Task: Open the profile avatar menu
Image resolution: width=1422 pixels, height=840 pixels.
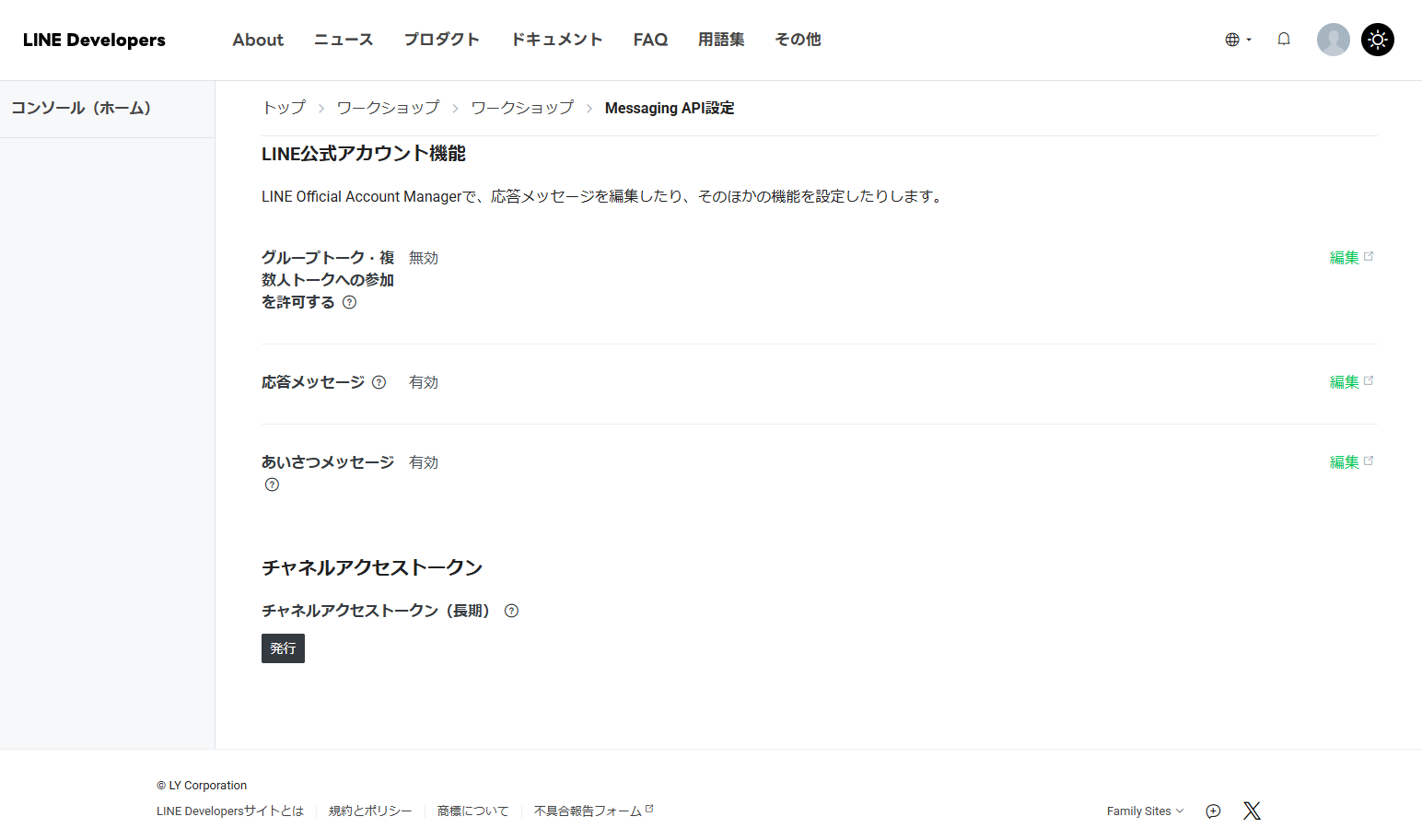Action: click(1333, 39)
